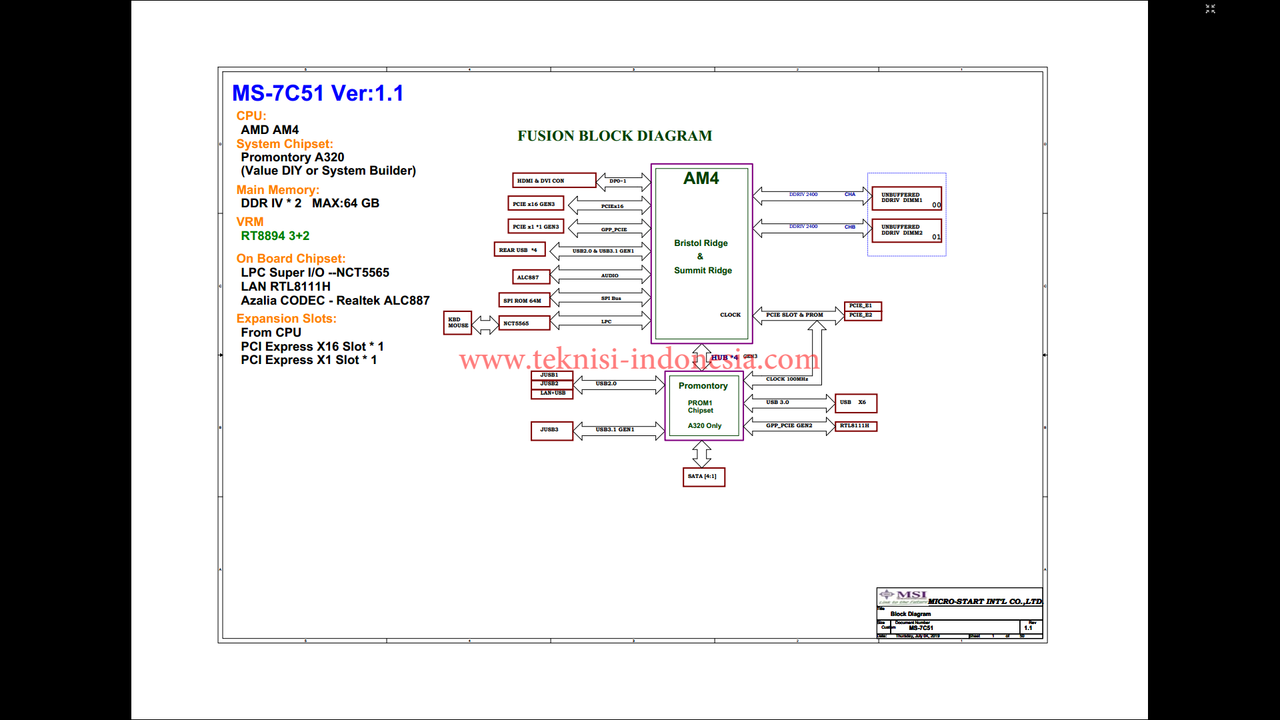Click the orange "On Board Chipset:" heading

291,259
